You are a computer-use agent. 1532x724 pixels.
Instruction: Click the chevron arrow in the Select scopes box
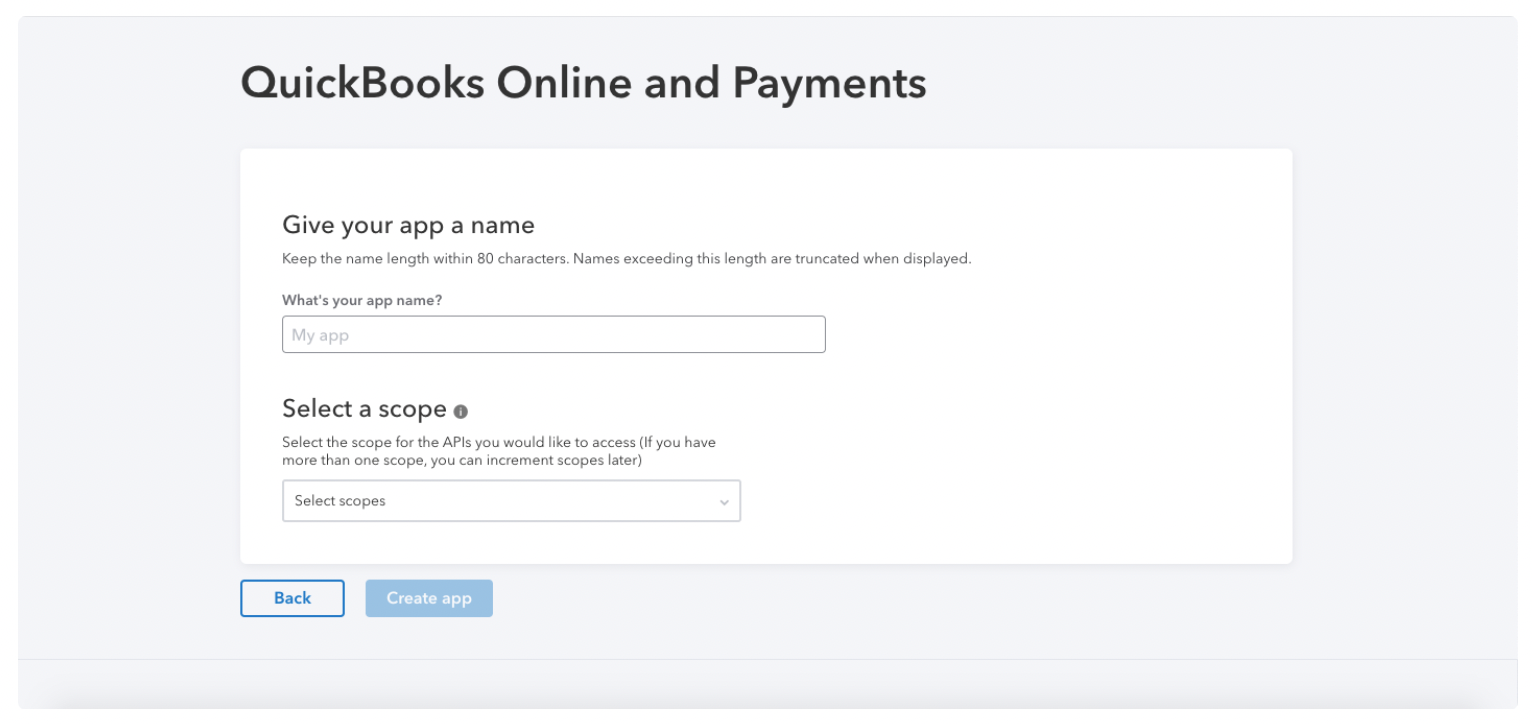pos(724,502)
